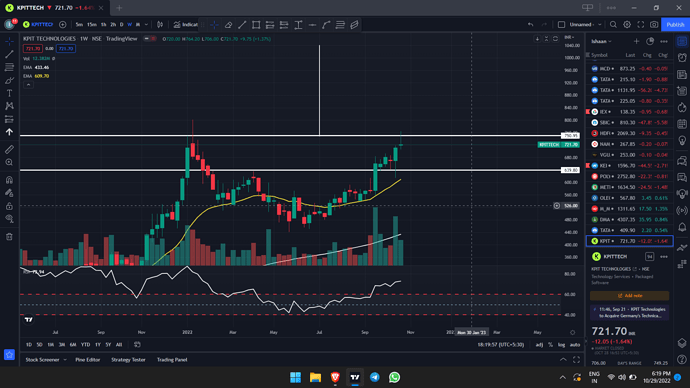This screenshot has height=388, width=690.
Task: Click the Add note button
Action: [629, 296]
